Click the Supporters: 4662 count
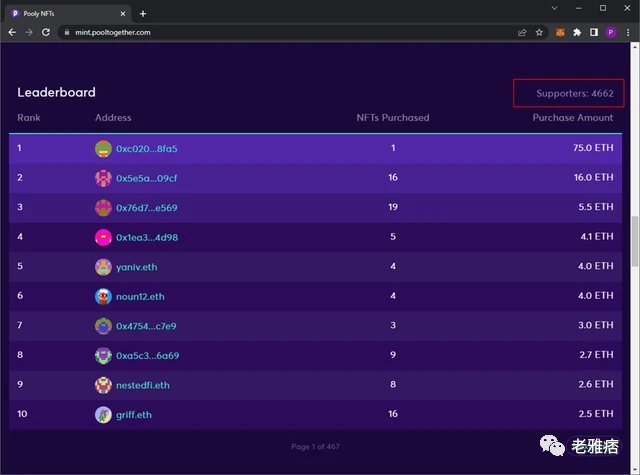The width and height of the screenshot is (640, 475). (x=575, y=93)
